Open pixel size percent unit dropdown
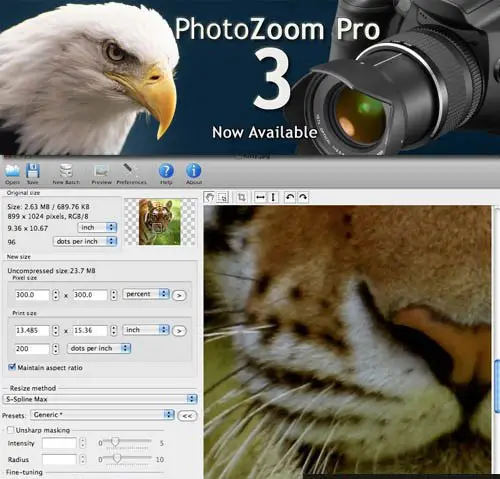 coord(146,294)
